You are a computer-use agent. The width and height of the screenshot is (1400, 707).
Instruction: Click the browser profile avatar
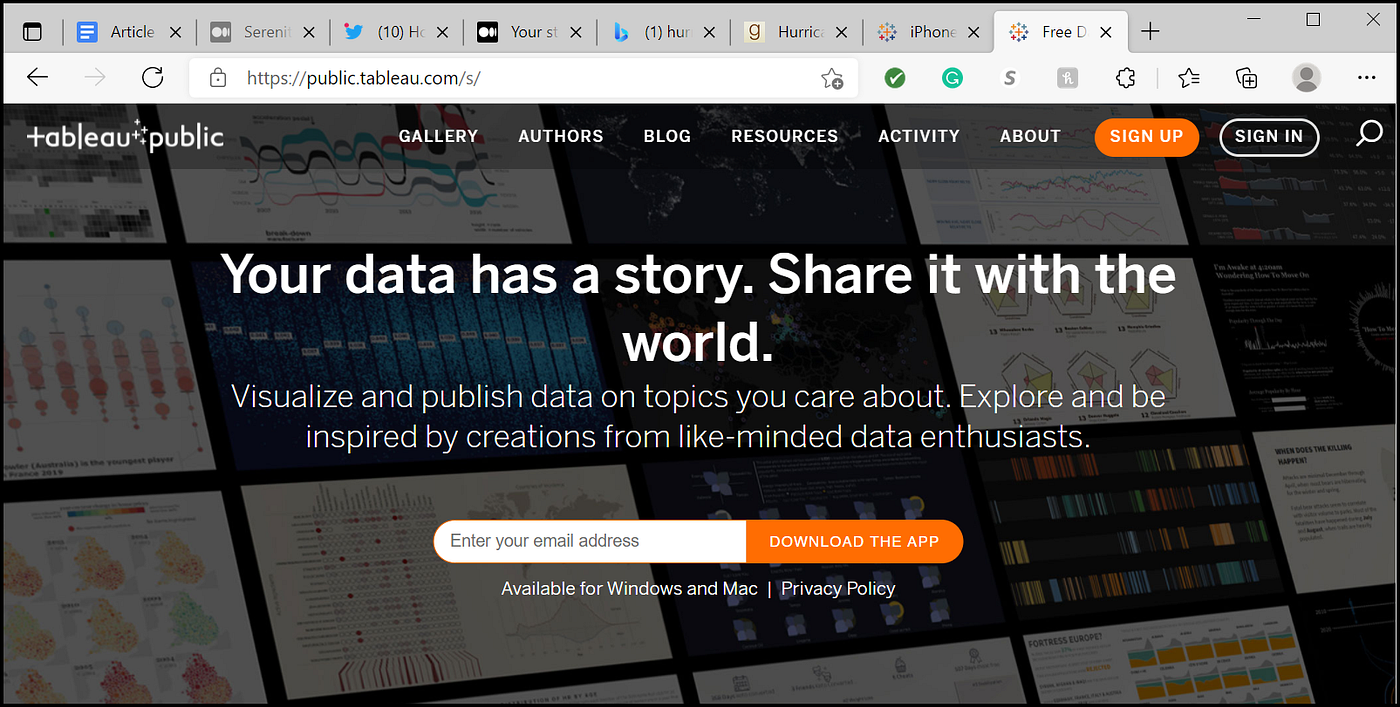click(x=1306, y=77)
